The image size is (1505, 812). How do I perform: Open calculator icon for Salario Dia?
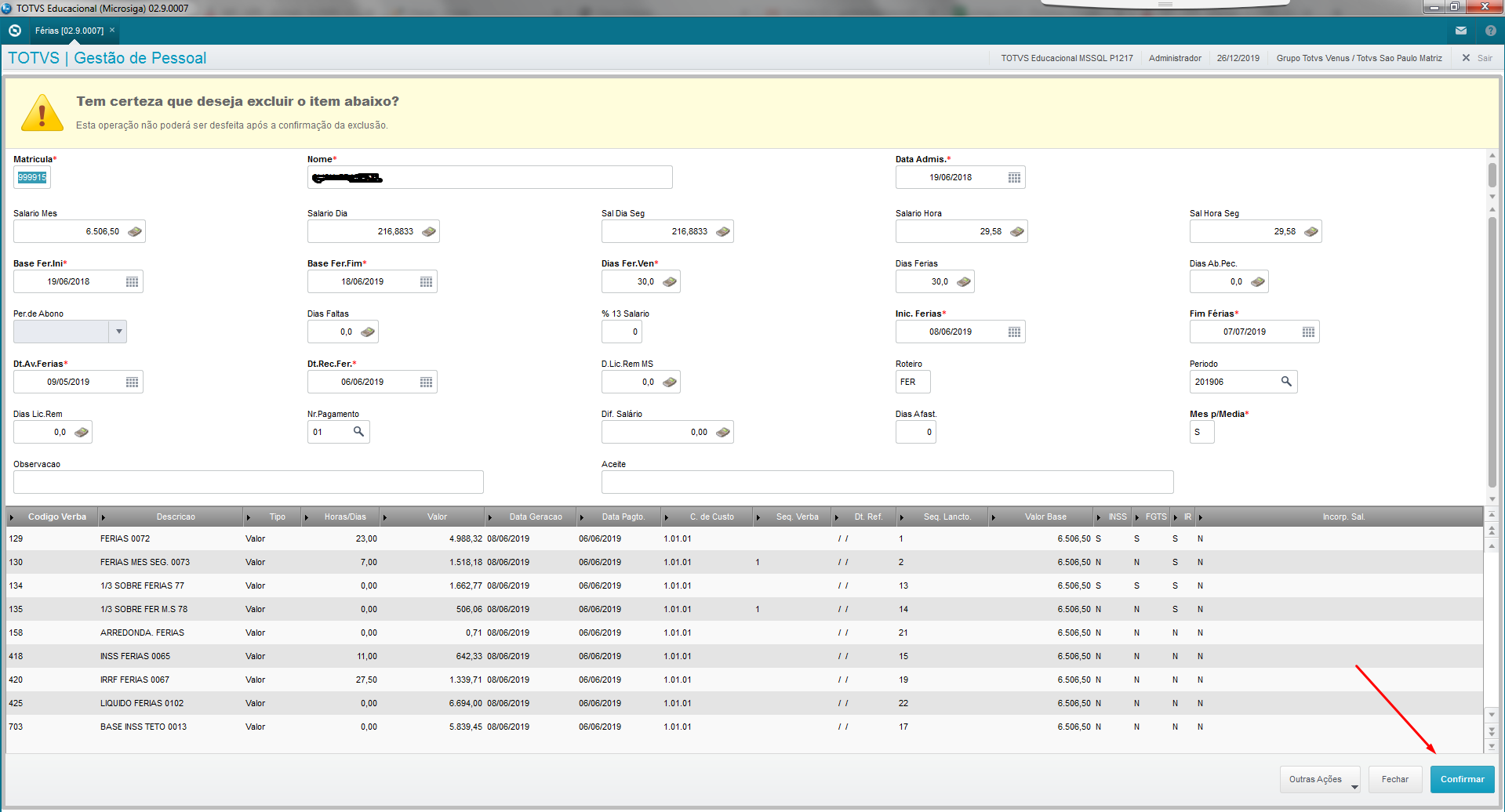coord(429,232)
